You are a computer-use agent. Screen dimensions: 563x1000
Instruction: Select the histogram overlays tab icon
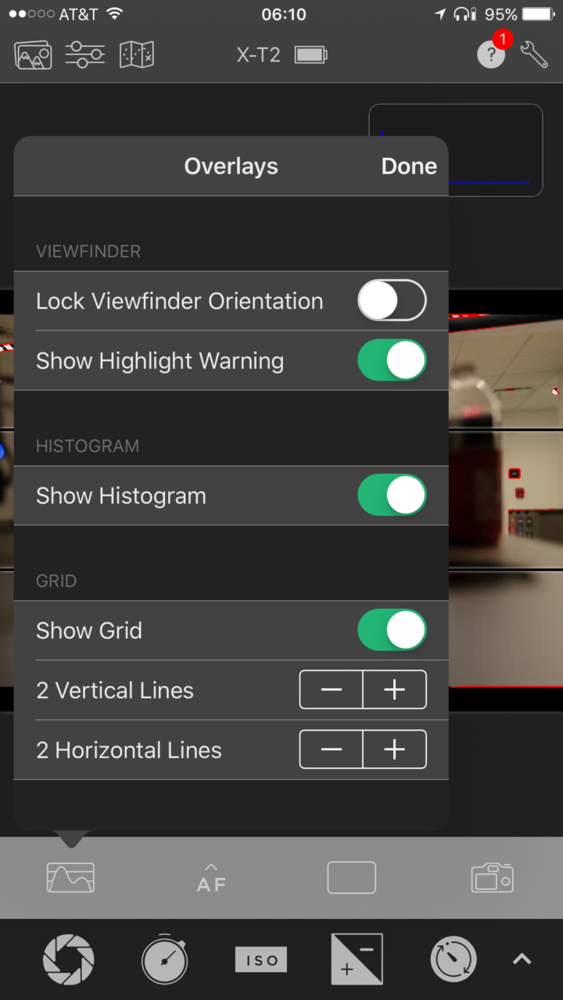pyautogui.click(x=70, y=878)
